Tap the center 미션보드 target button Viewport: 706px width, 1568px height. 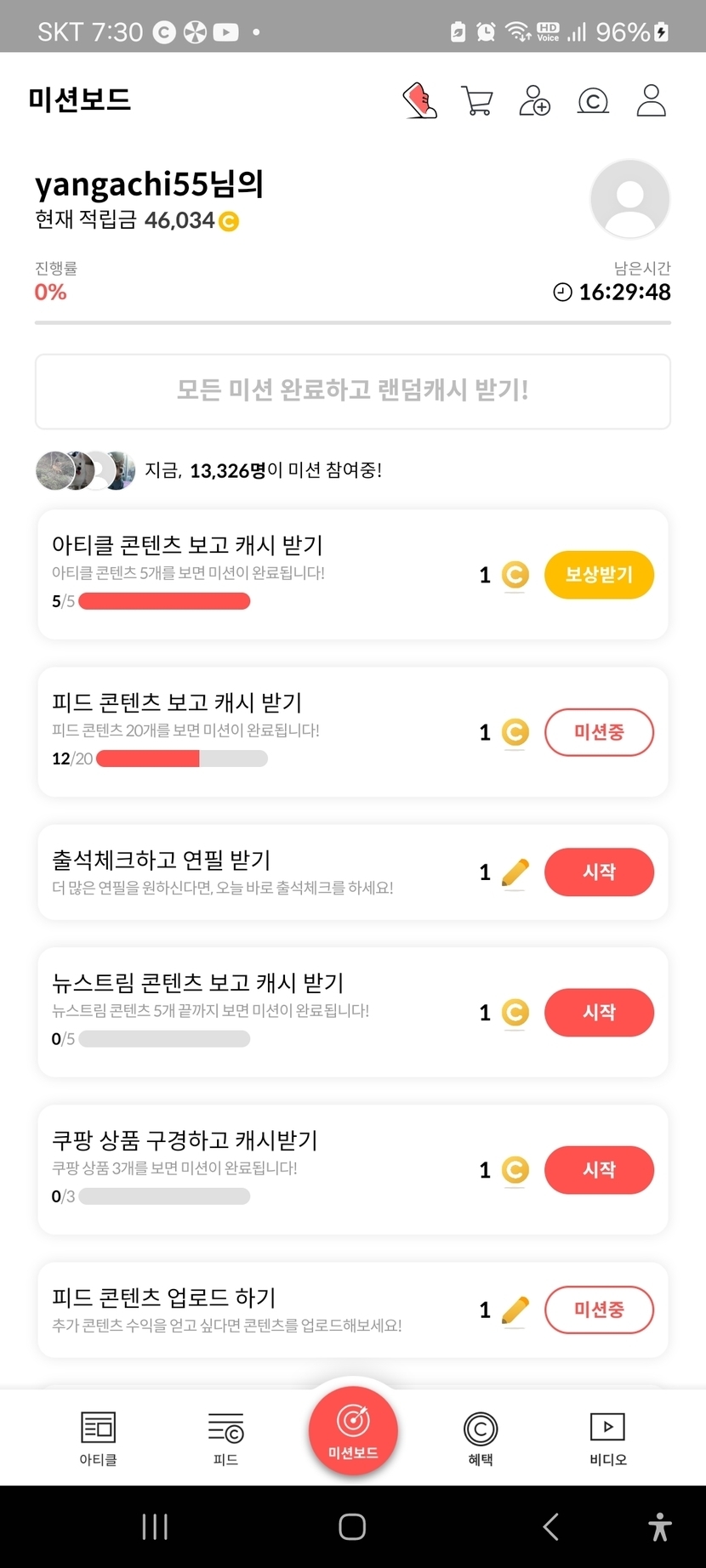[x=353, y=1430]
